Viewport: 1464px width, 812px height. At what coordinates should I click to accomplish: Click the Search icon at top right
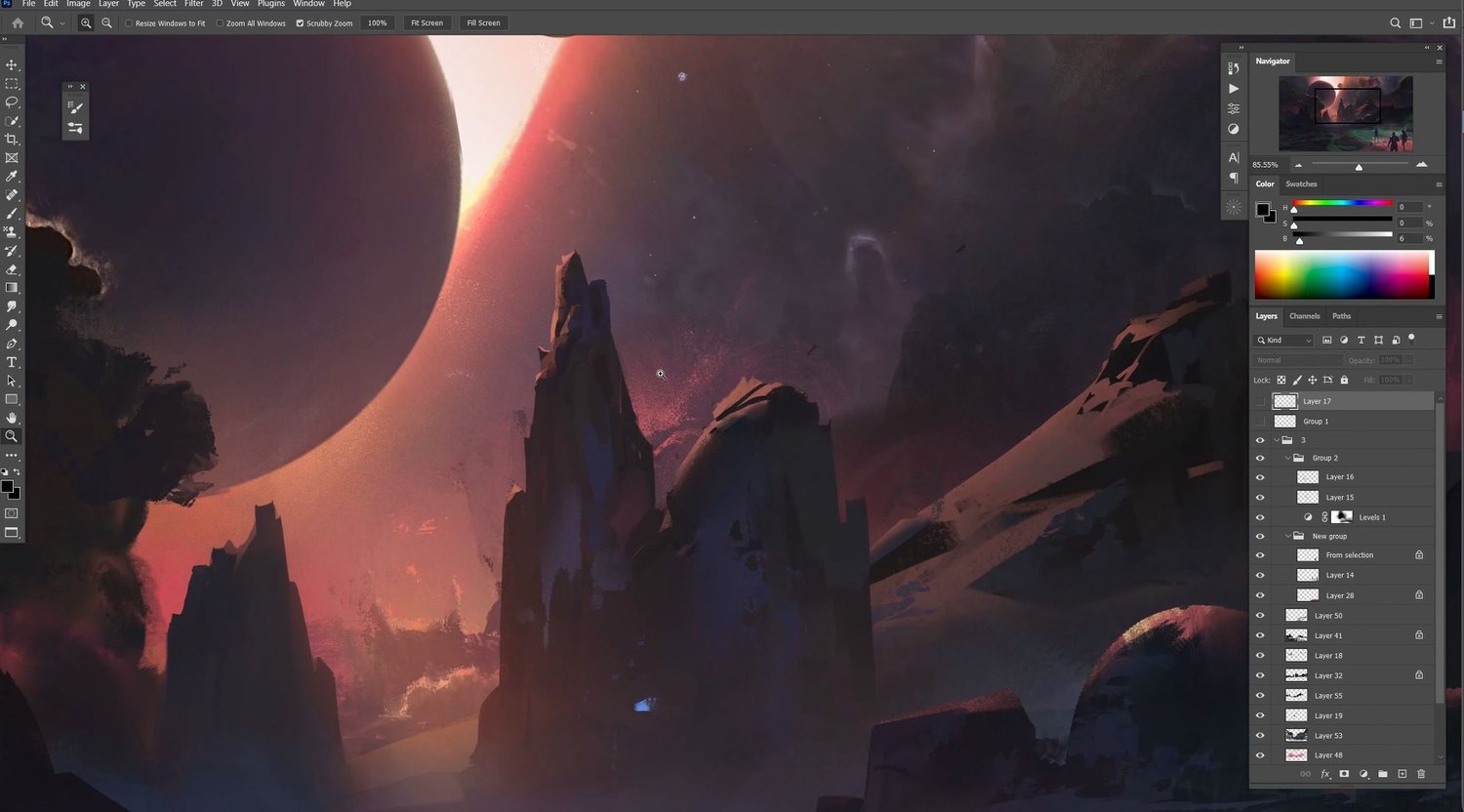coord(1396,22)
